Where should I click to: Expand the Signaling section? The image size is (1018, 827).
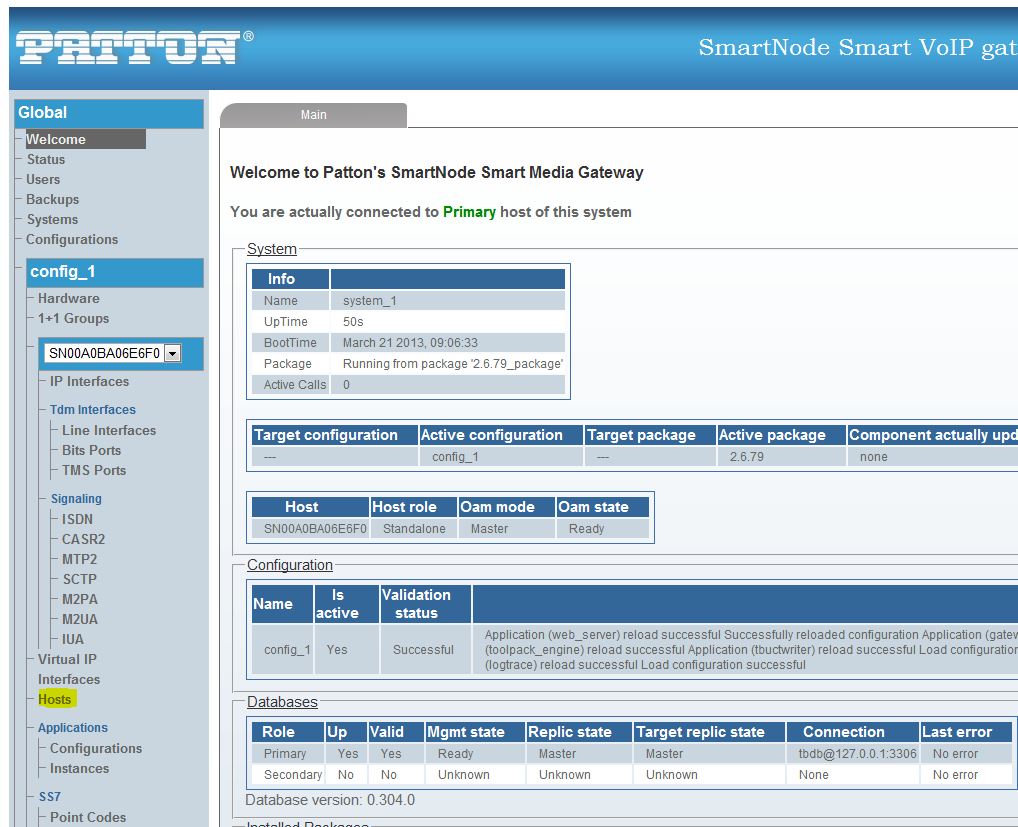coord(77,499)
